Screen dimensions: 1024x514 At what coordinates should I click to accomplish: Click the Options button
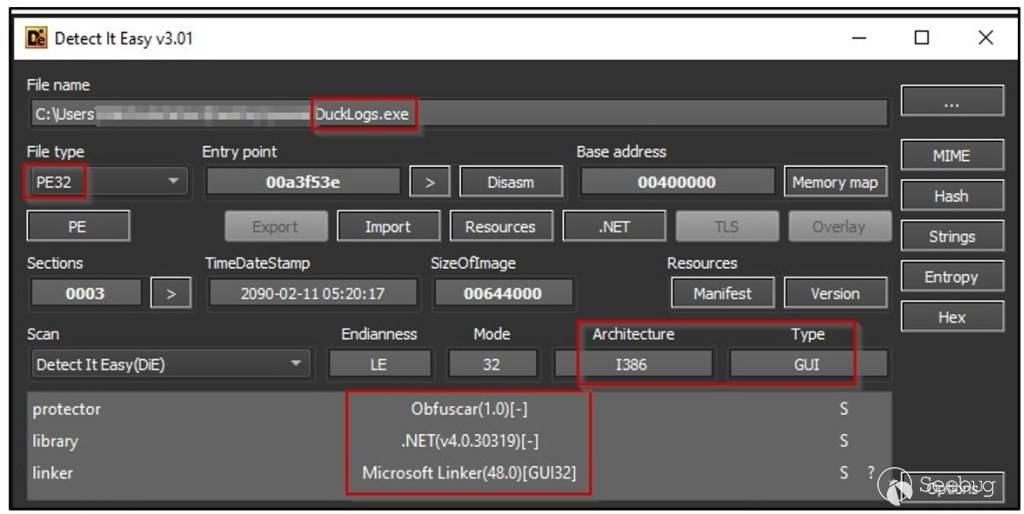(952, 488)
